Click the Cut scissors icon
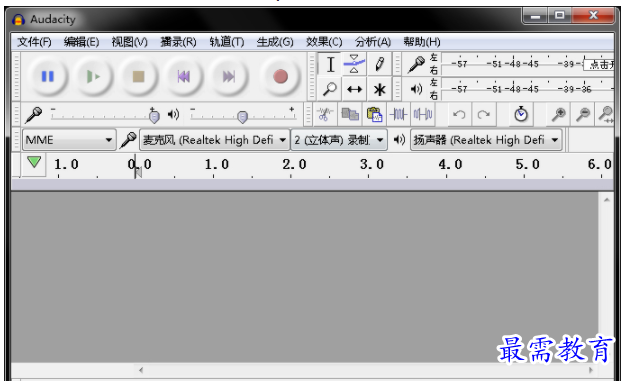The height and width of the screenshot is (381, 621). pos(325,115)
